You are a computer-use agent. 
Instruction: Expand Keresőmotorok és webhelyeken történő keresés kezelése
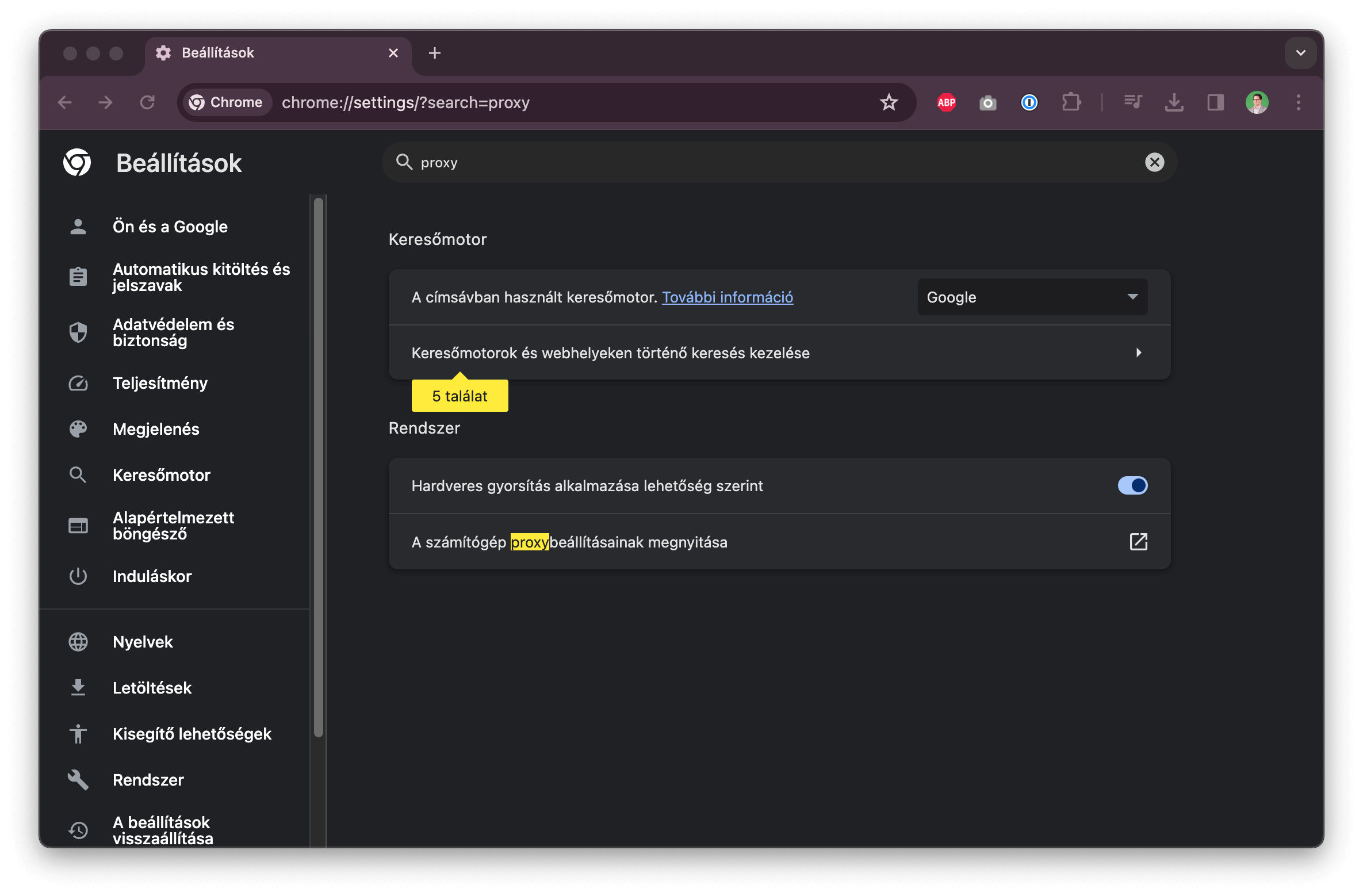[779, 353]
